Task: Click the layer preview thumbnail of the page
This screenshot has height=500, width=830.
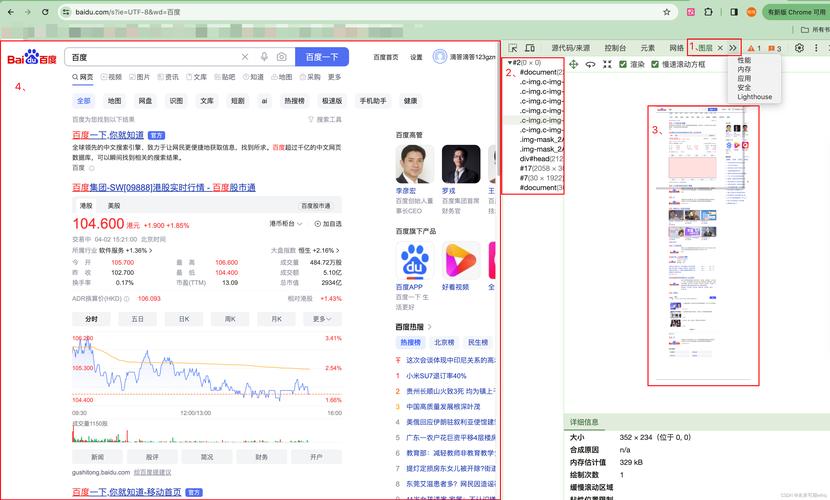Action: 701,243
